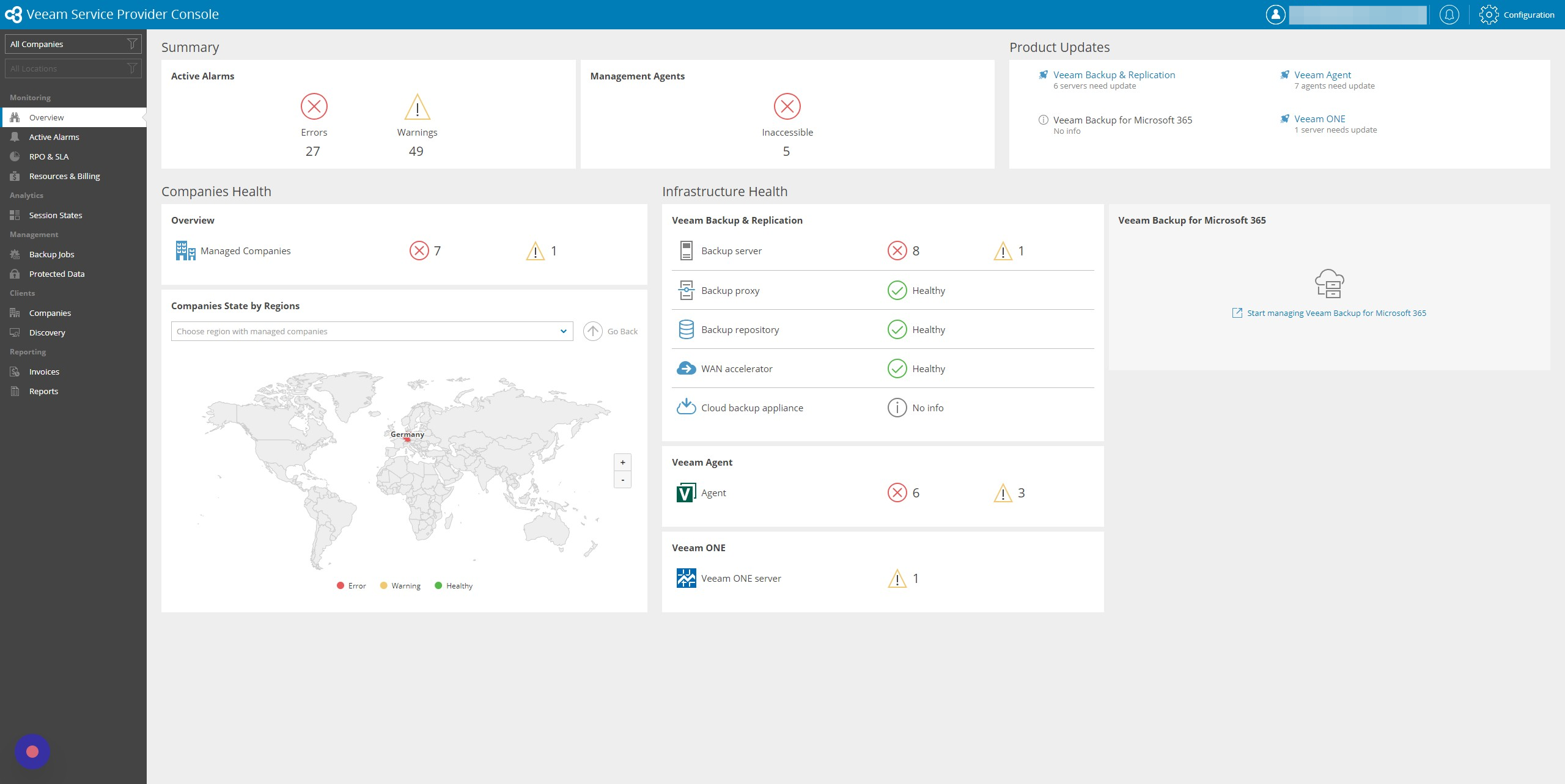Click the Cloud backup appliance No info icon
This screenshot has height=784, width=1565.
pyautogui.click(x=897, y=408)
